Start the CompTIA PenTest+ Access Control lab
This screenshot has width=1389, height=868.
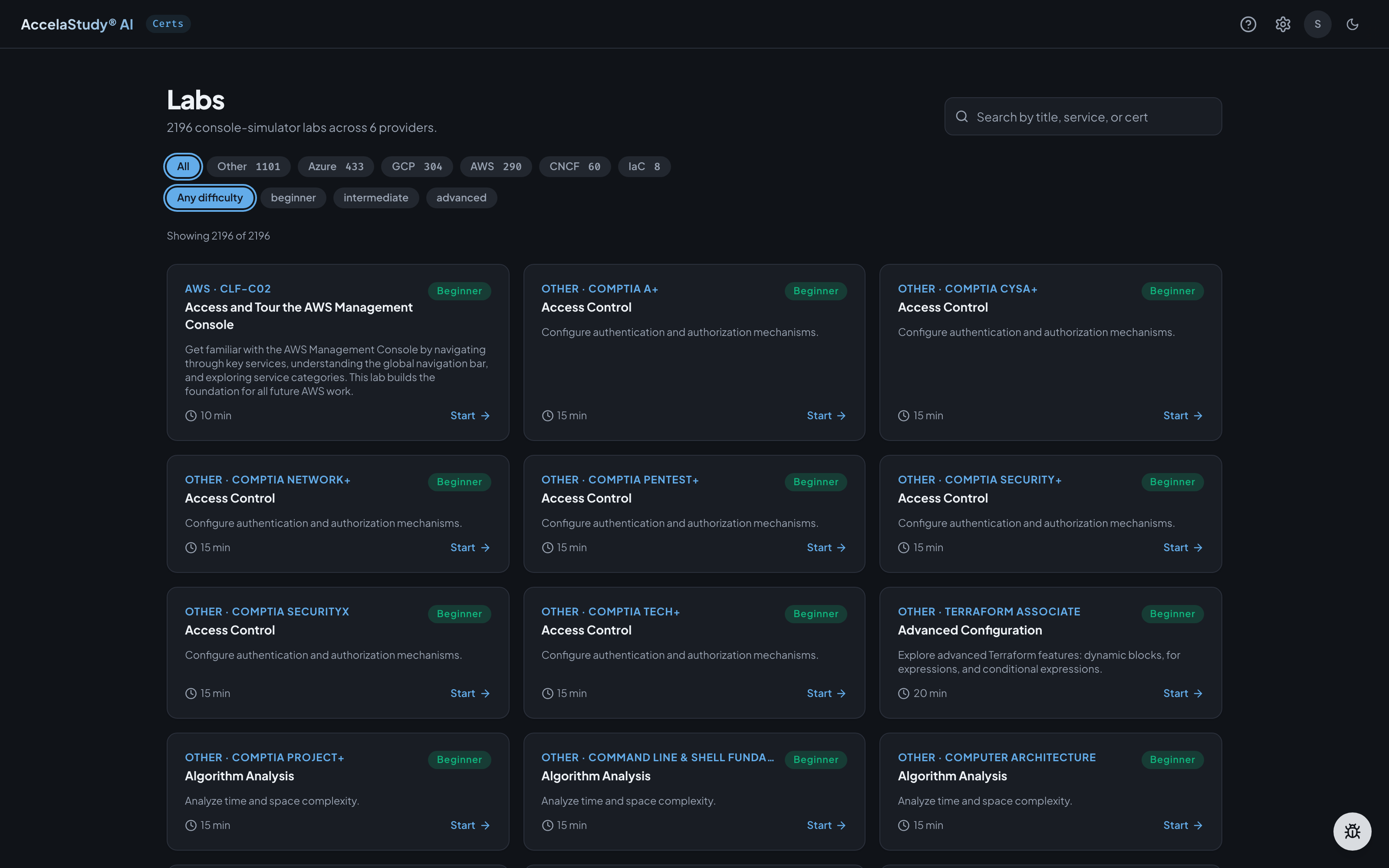tap(826, 548)
